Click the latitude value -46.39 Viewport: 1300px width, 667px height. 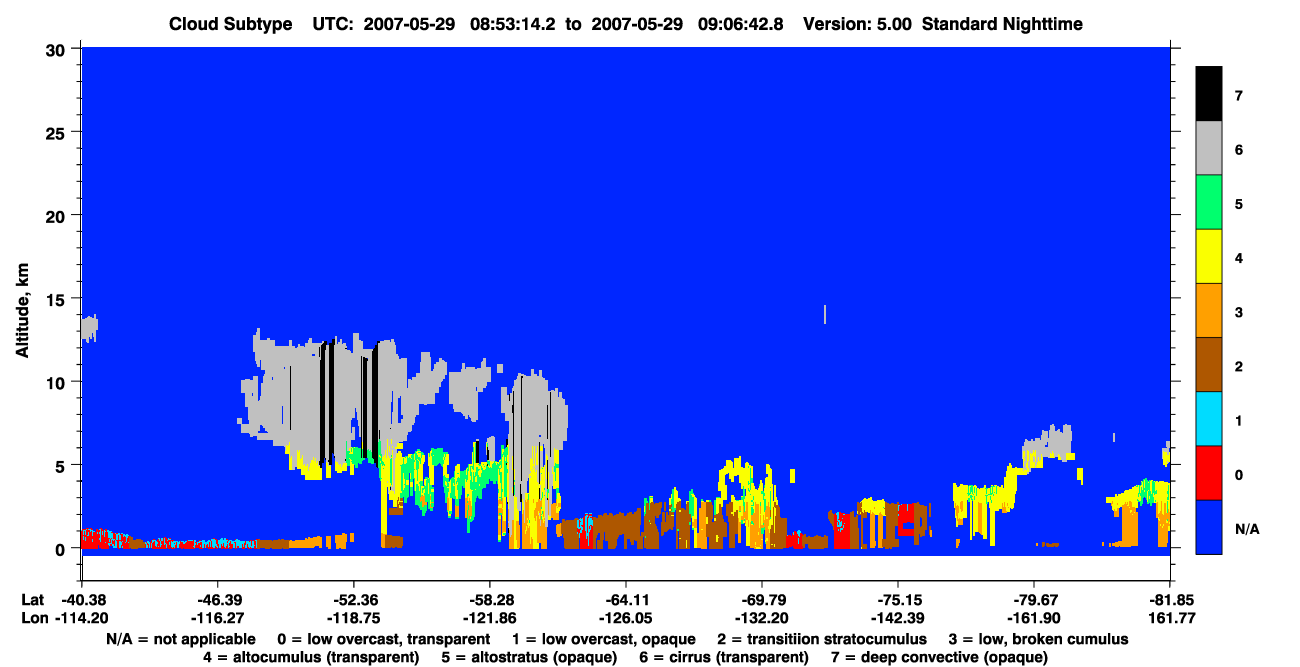tap(217, 600)
